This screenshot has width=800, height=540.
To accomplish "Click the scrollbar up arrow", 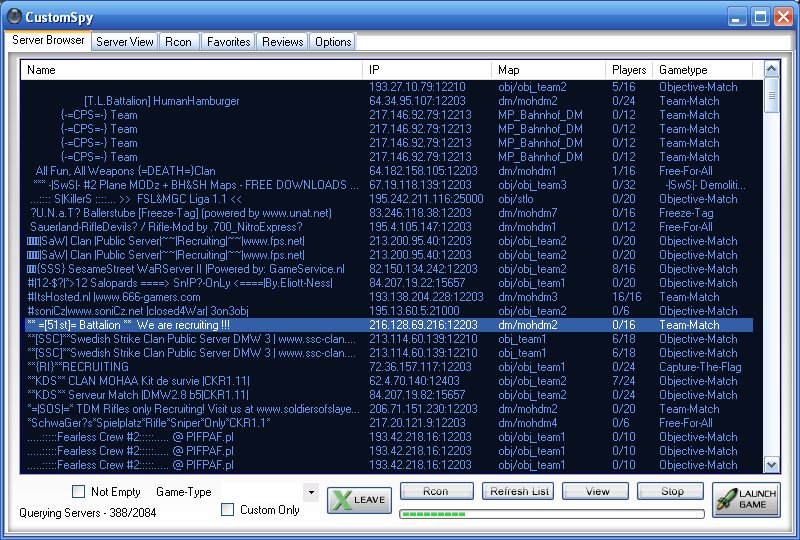I will pyautogui.click(x=771, y=70).
